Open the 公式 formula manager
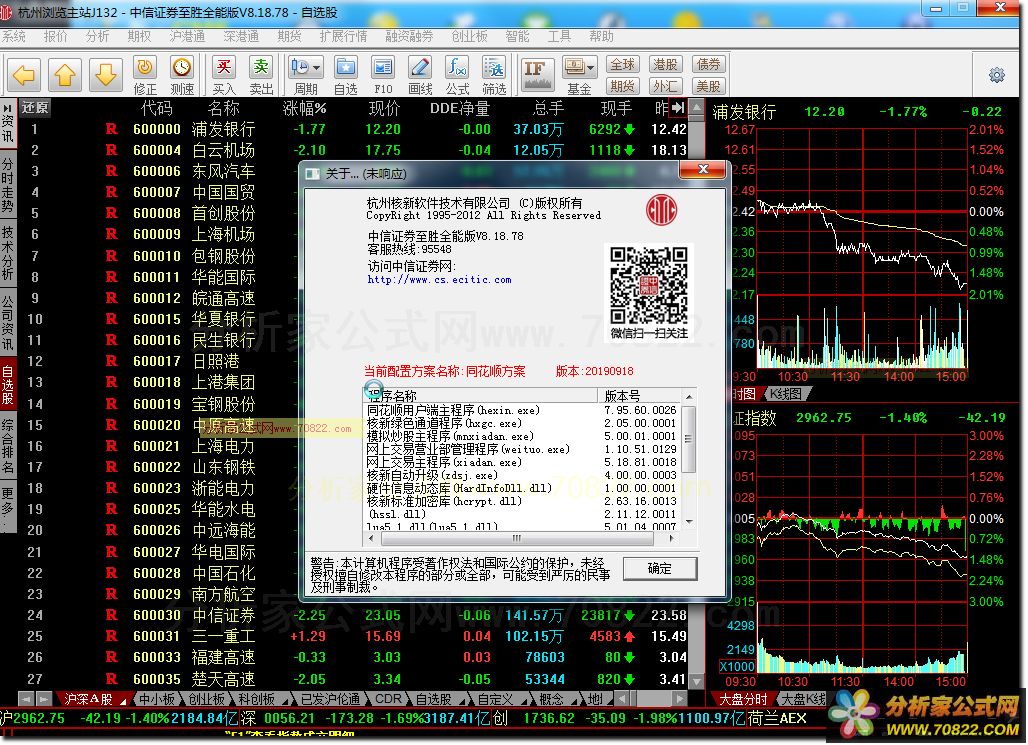This screenshot has height=745, width=1028. click(457, 75)
